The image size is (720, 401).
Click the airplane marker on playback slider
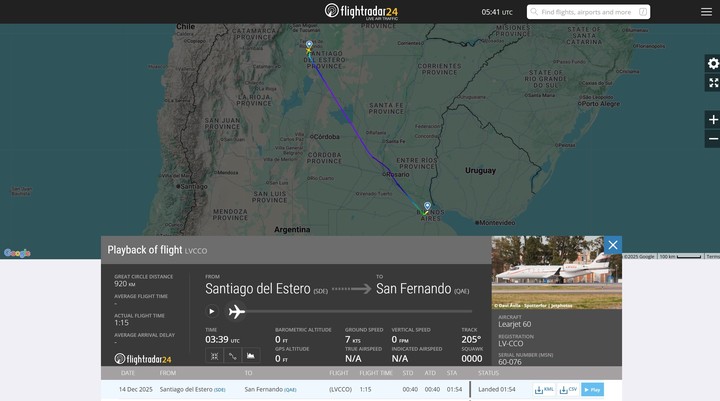236,311
